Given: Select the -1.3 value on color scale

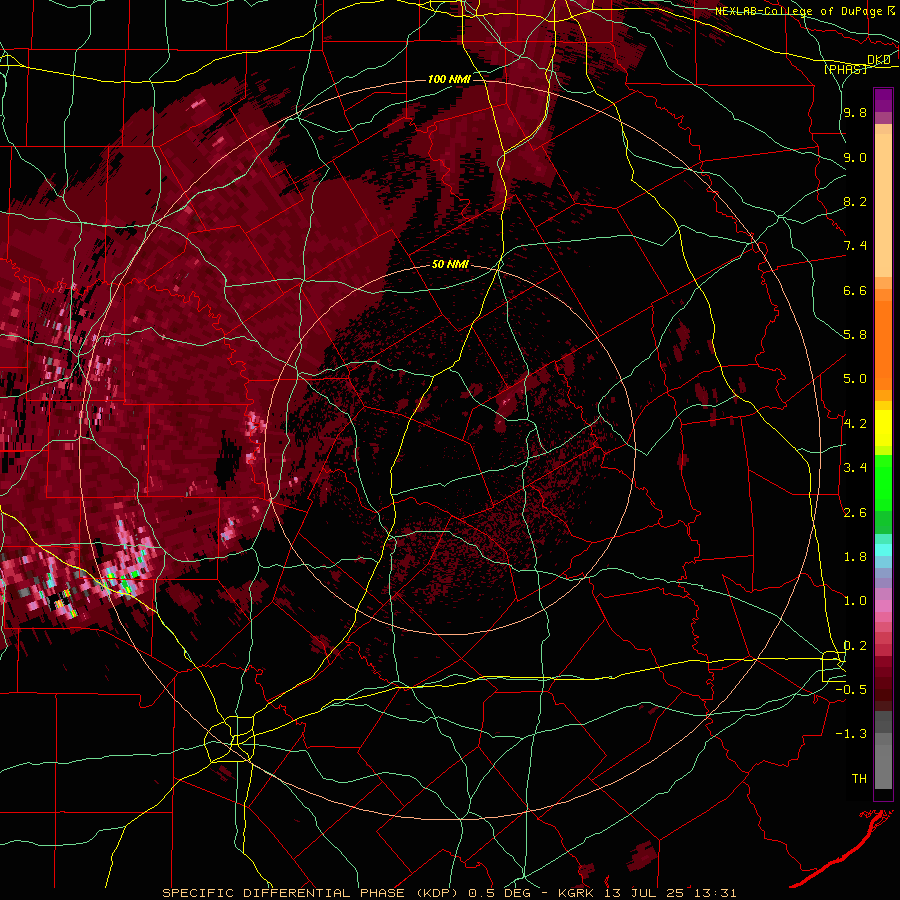Looking at the screenshot, I should point(851,734).
